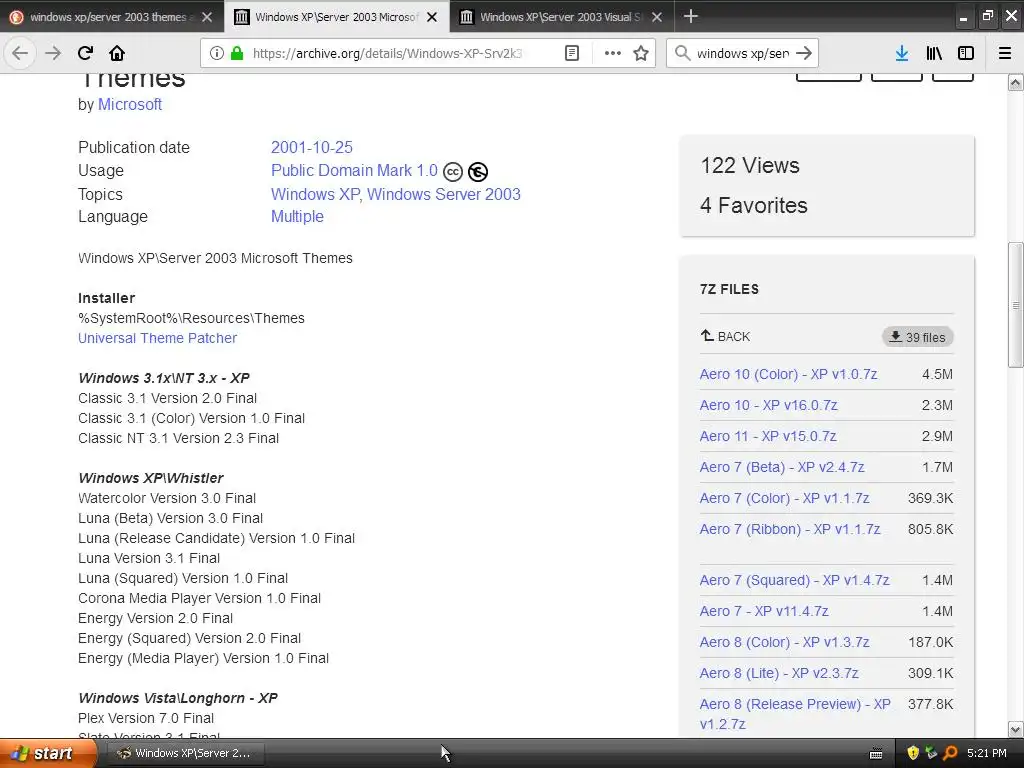1024x768 pixels.
Task: Click the magnifier icon in system tray
Action: pyautogui.click(x=950, y=753)
